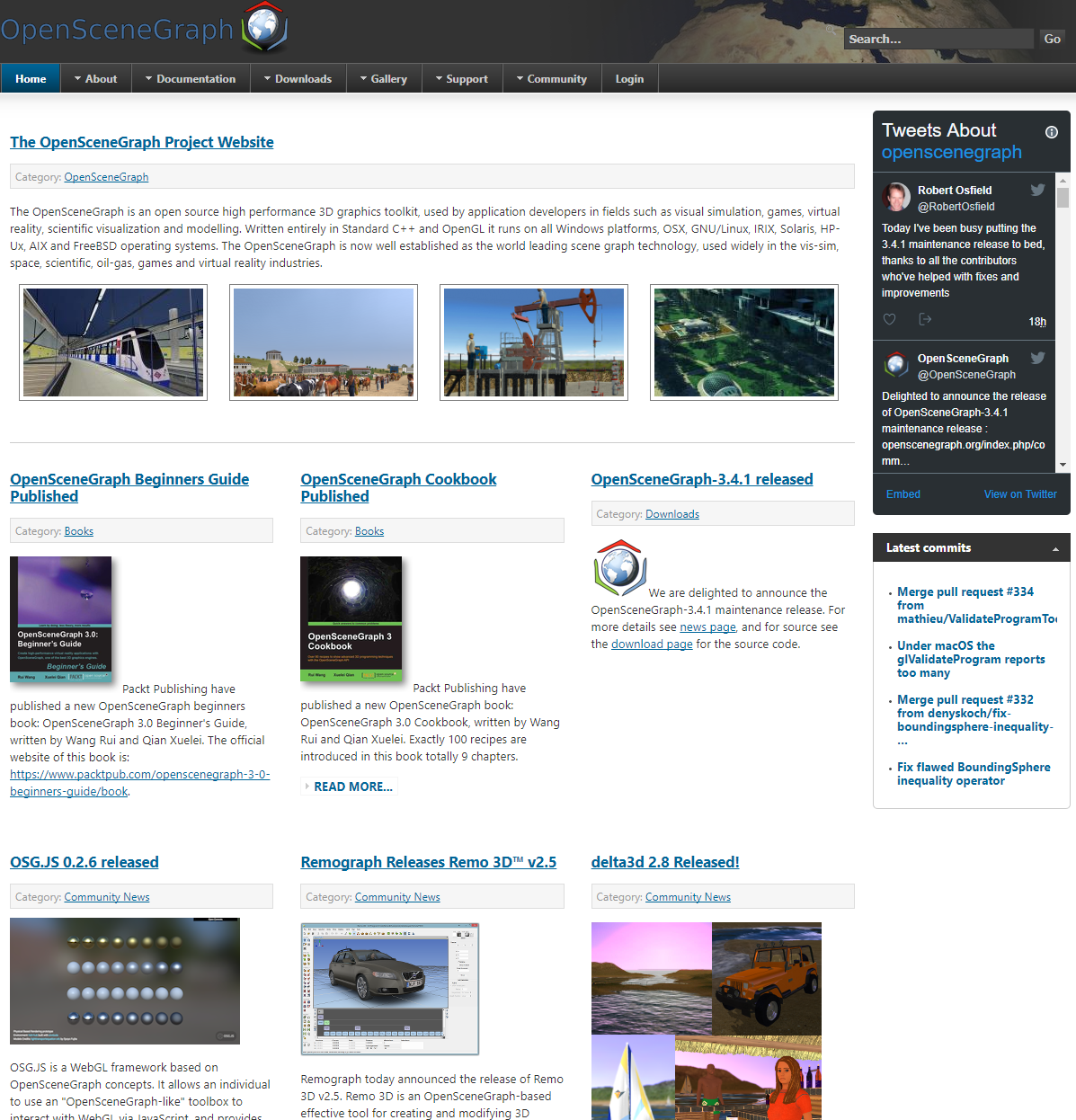Click Remo 3D car screenshot image

click(390, 989)
